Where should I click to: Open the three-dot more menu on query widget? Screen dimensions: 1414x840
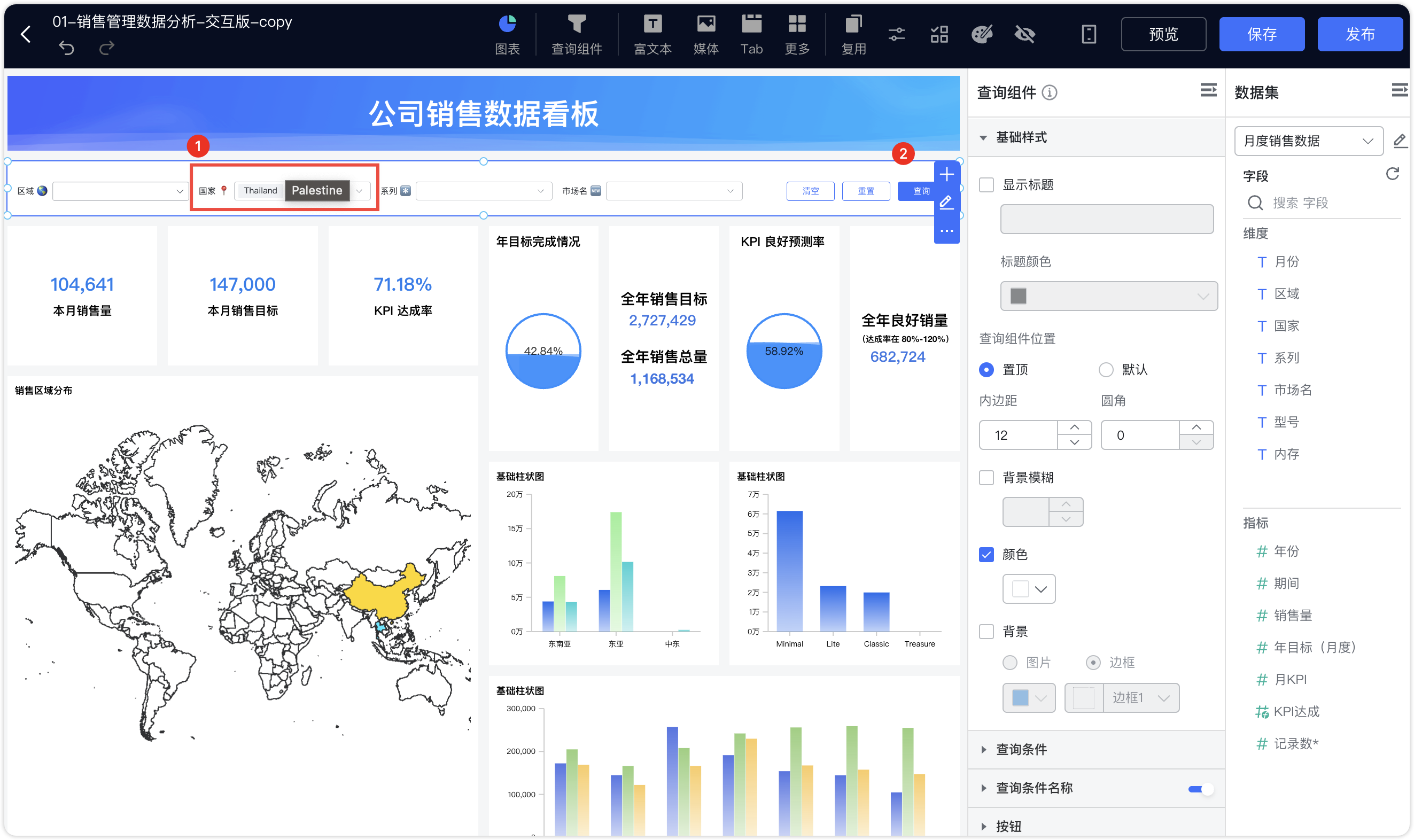946,231
